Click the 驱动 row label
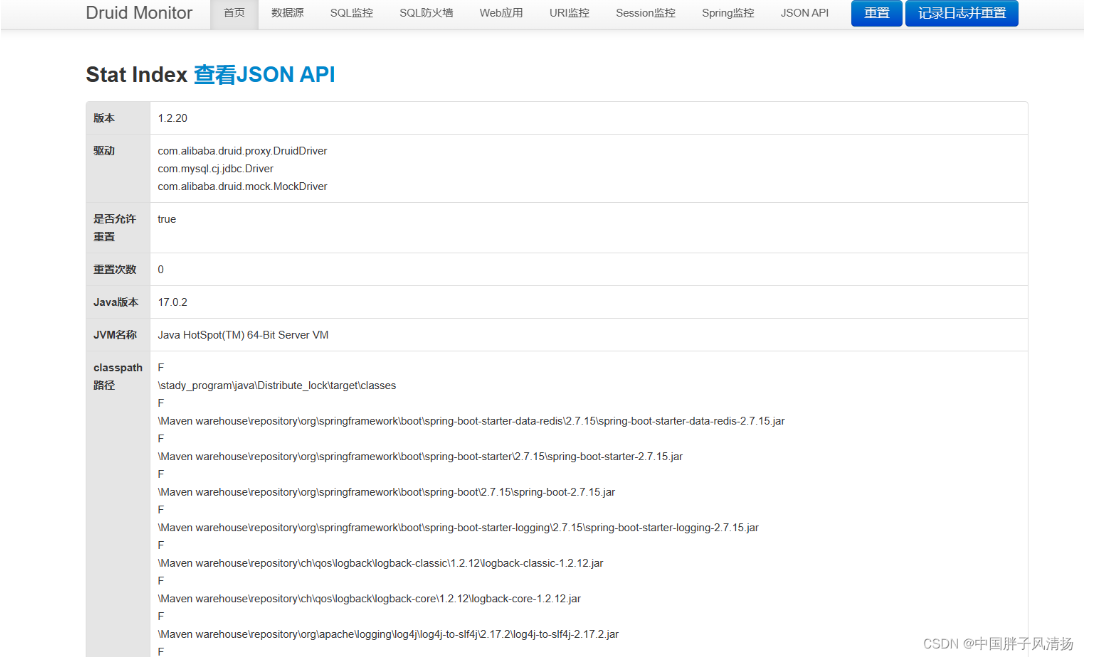Image resolution: width=1096 pixels, height=667 pixels. tap(104, 151)
